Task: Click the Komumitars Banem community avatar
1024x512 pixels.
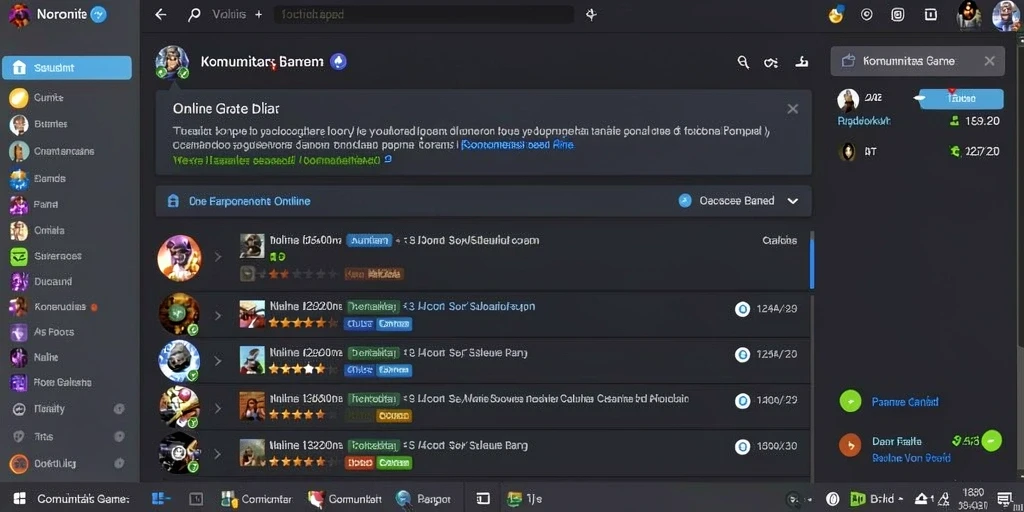Action: pyautogui.click(x=172, y=62)
